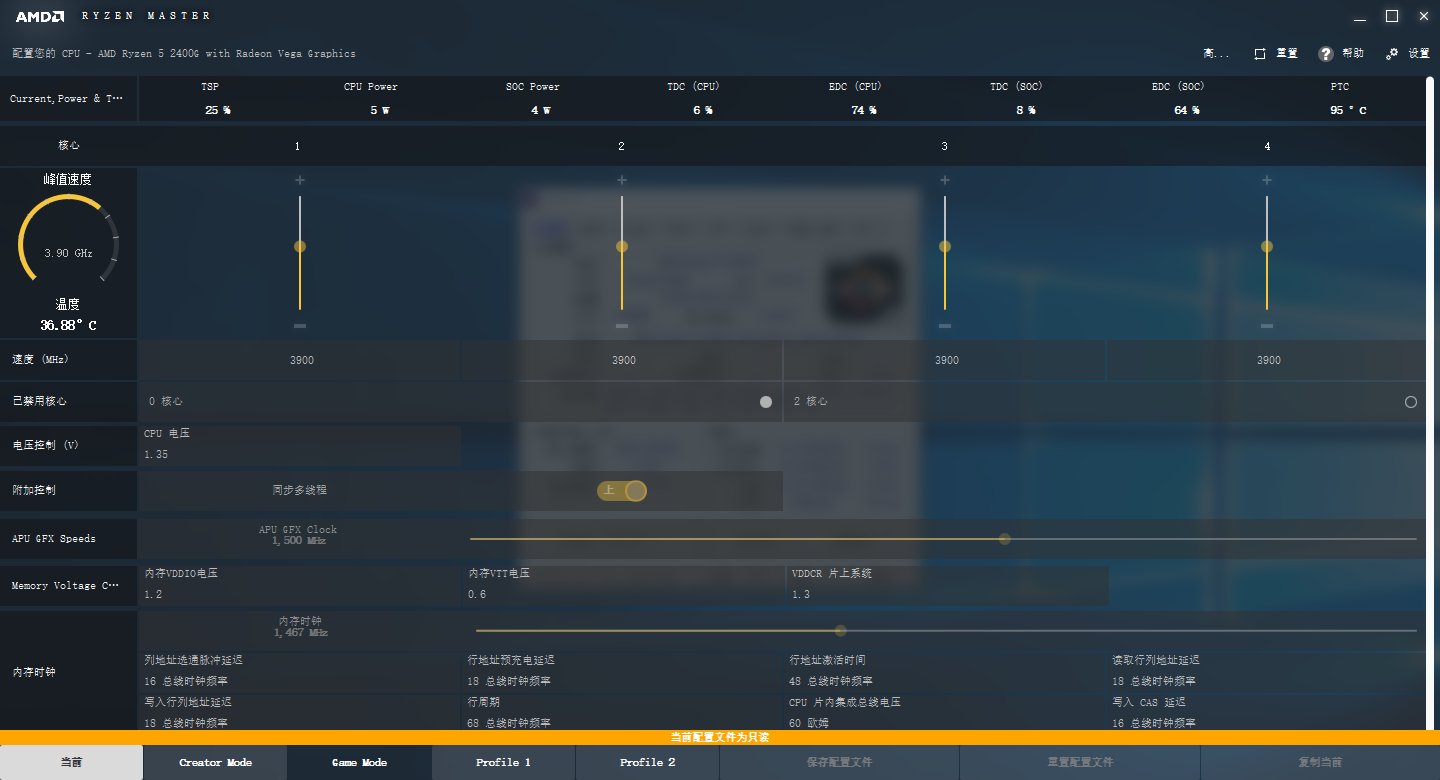Click the 列地址选通脉冲延迟 timing field
The width and height of the screenshot is (1440, 780).
[300, 671]
